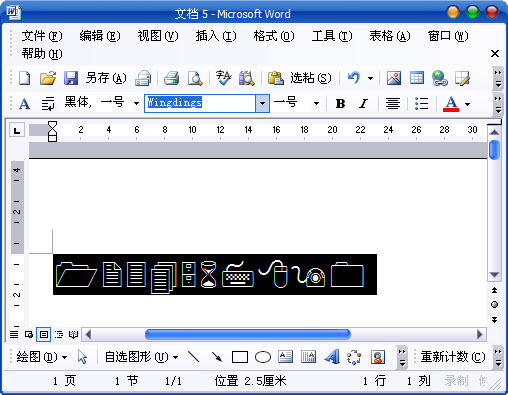This screenshot has width=508, height=395.
Task: Open print preview magnifier icon
Action: pos(195,78)
